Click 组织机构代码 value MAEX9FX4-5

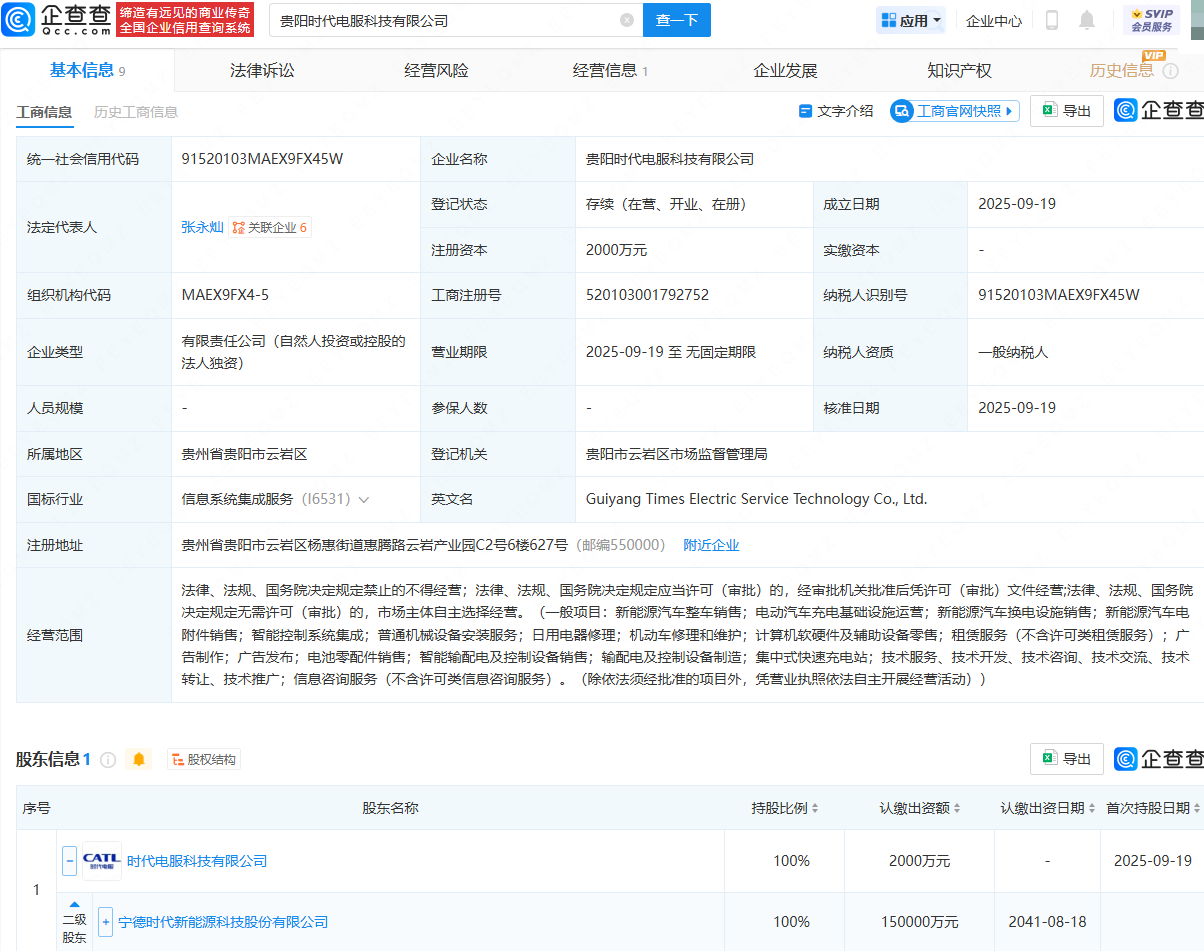point(225,295)
